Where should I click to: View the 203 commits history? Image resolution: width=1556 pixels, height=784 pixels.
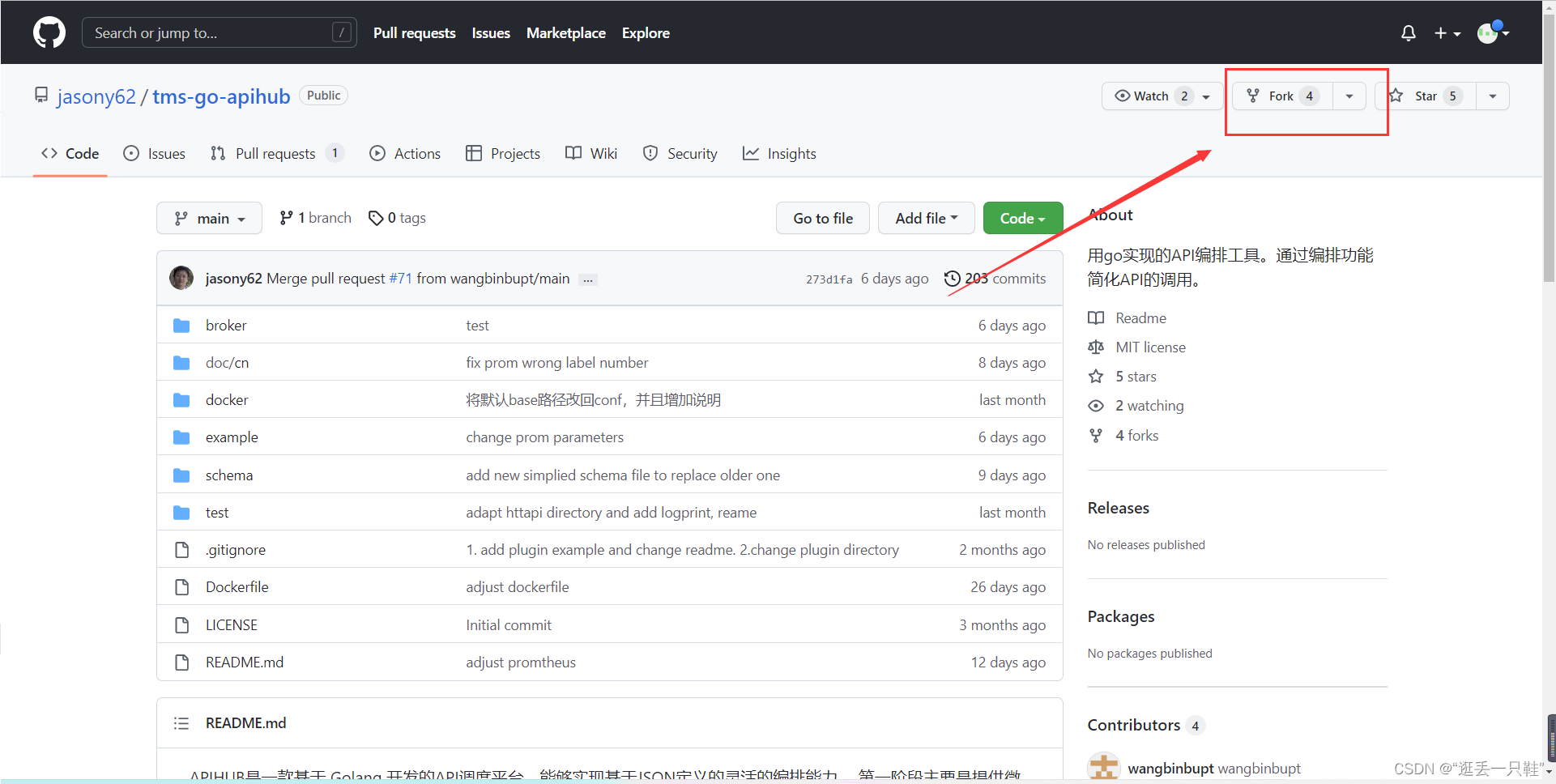coord(995,279)
